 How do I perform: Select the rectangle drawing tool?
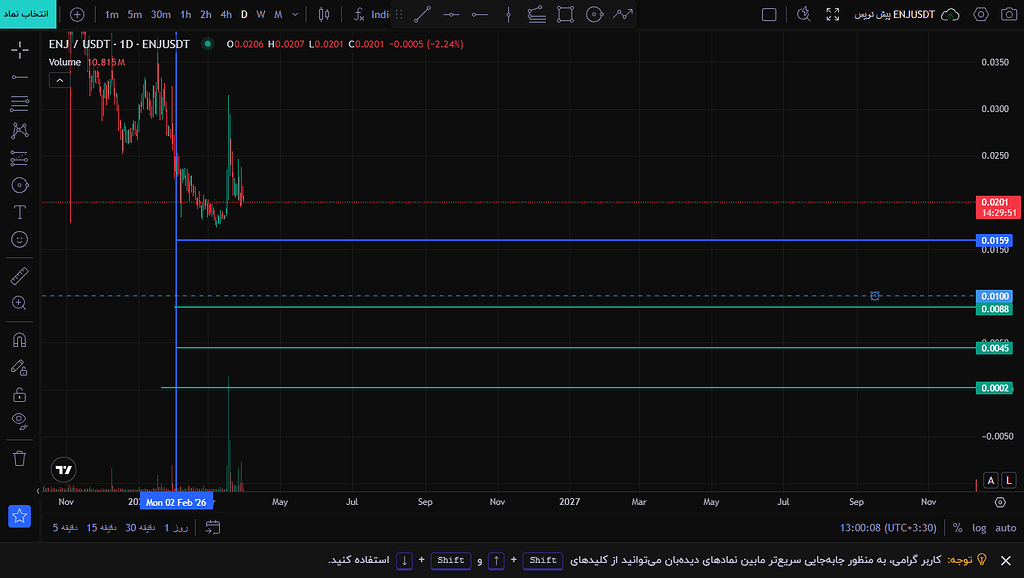coord(567,16)
